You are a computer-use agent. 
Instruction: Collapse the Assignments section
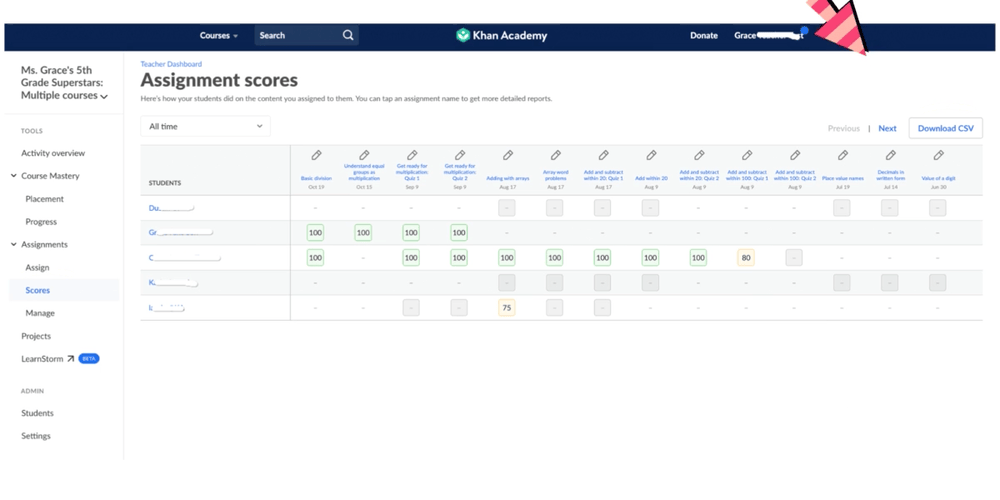pyautogui.click(x=13, y=245)
